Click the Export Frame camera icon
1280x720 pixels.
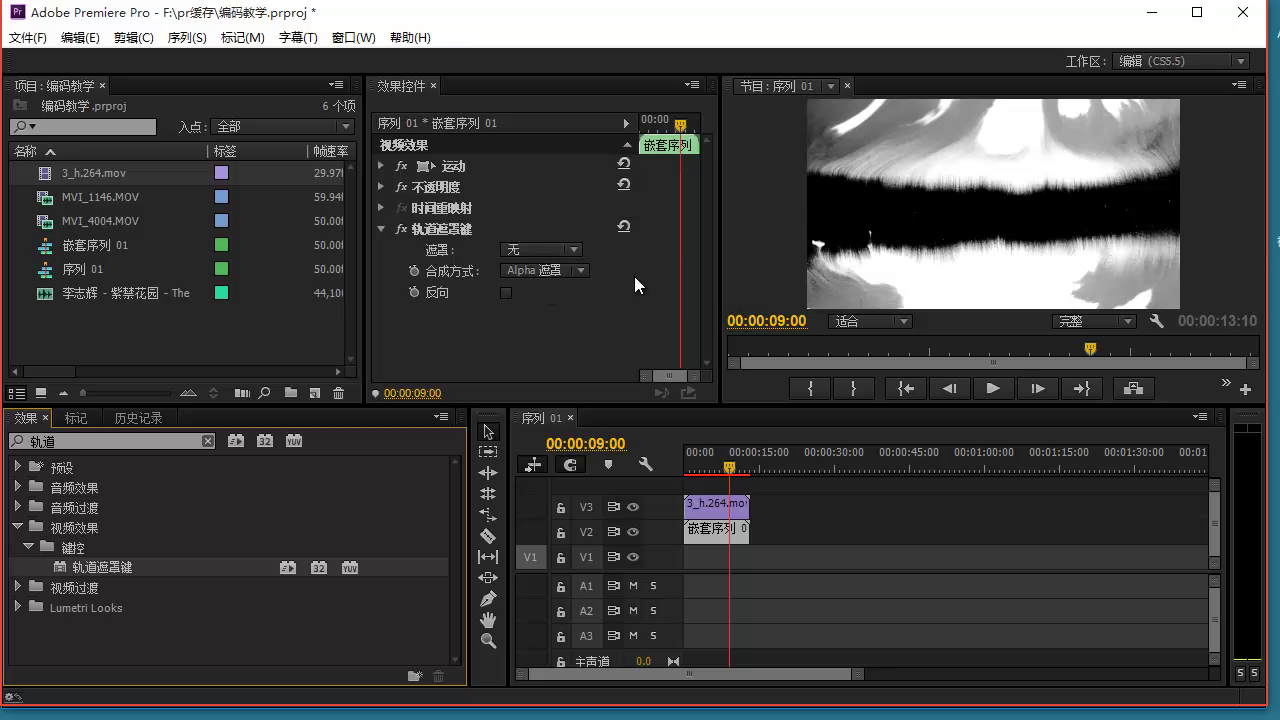(x=1133, y=388)
